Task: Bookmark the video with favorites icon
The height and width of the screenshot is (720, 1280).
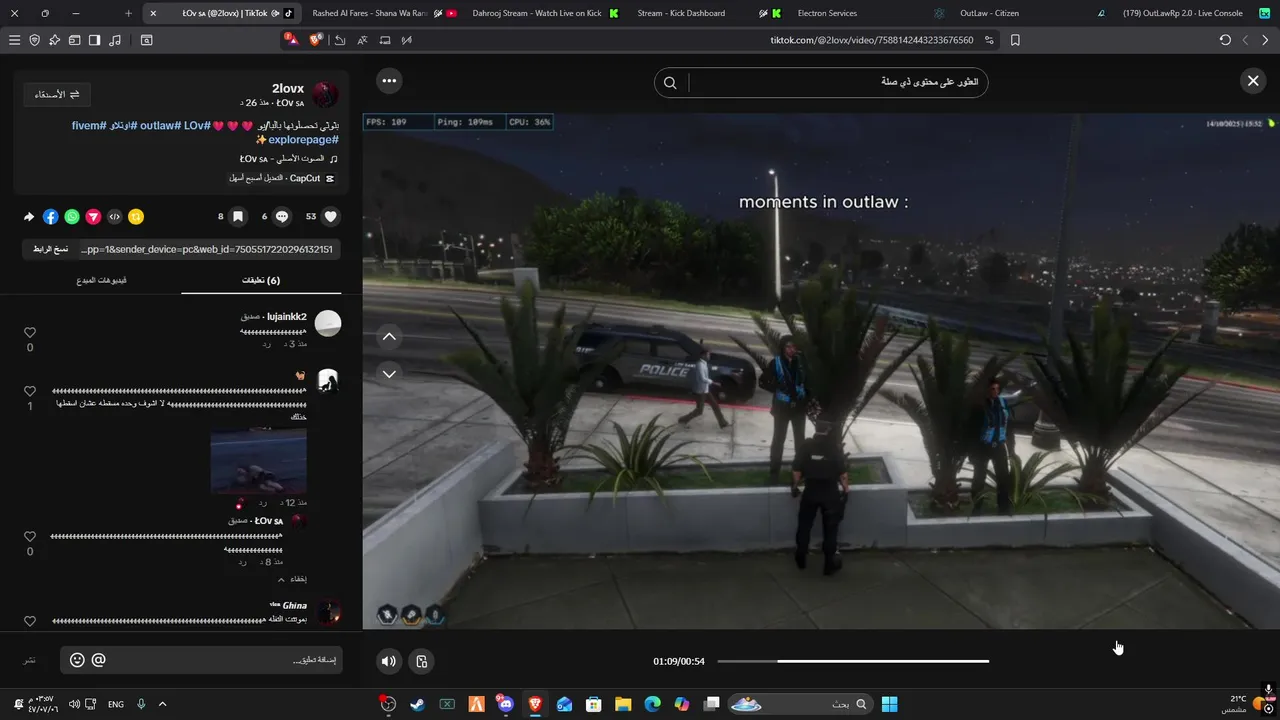Action: 238,216
